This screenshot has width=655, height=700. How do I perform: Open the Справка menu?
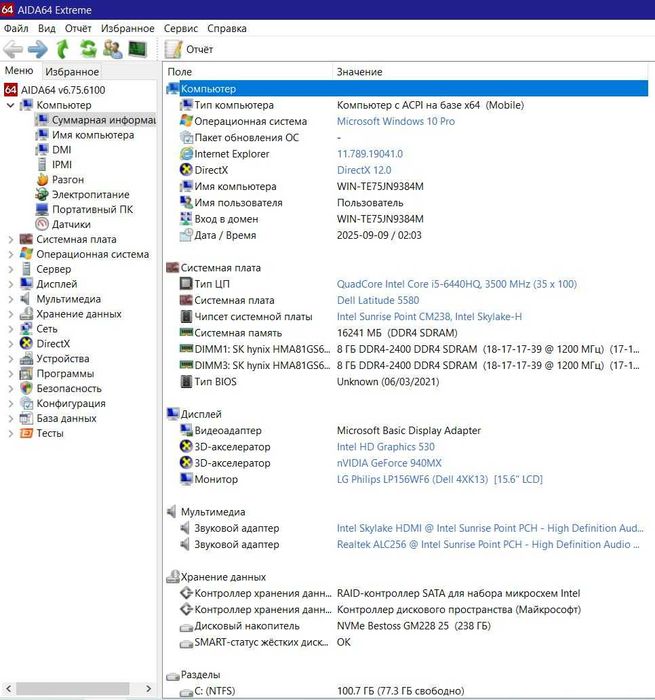pyautogui.click(x=227, y=29)
